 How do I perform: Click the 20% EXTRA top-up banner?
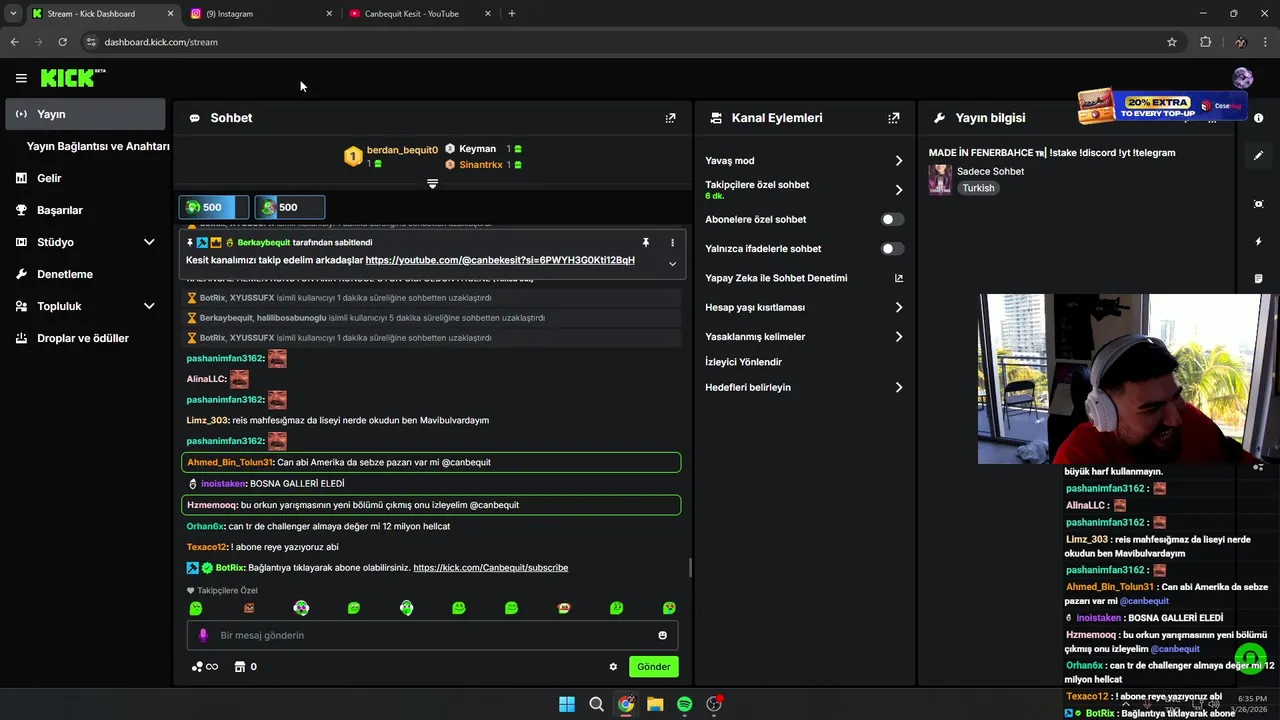point(1161,106)
